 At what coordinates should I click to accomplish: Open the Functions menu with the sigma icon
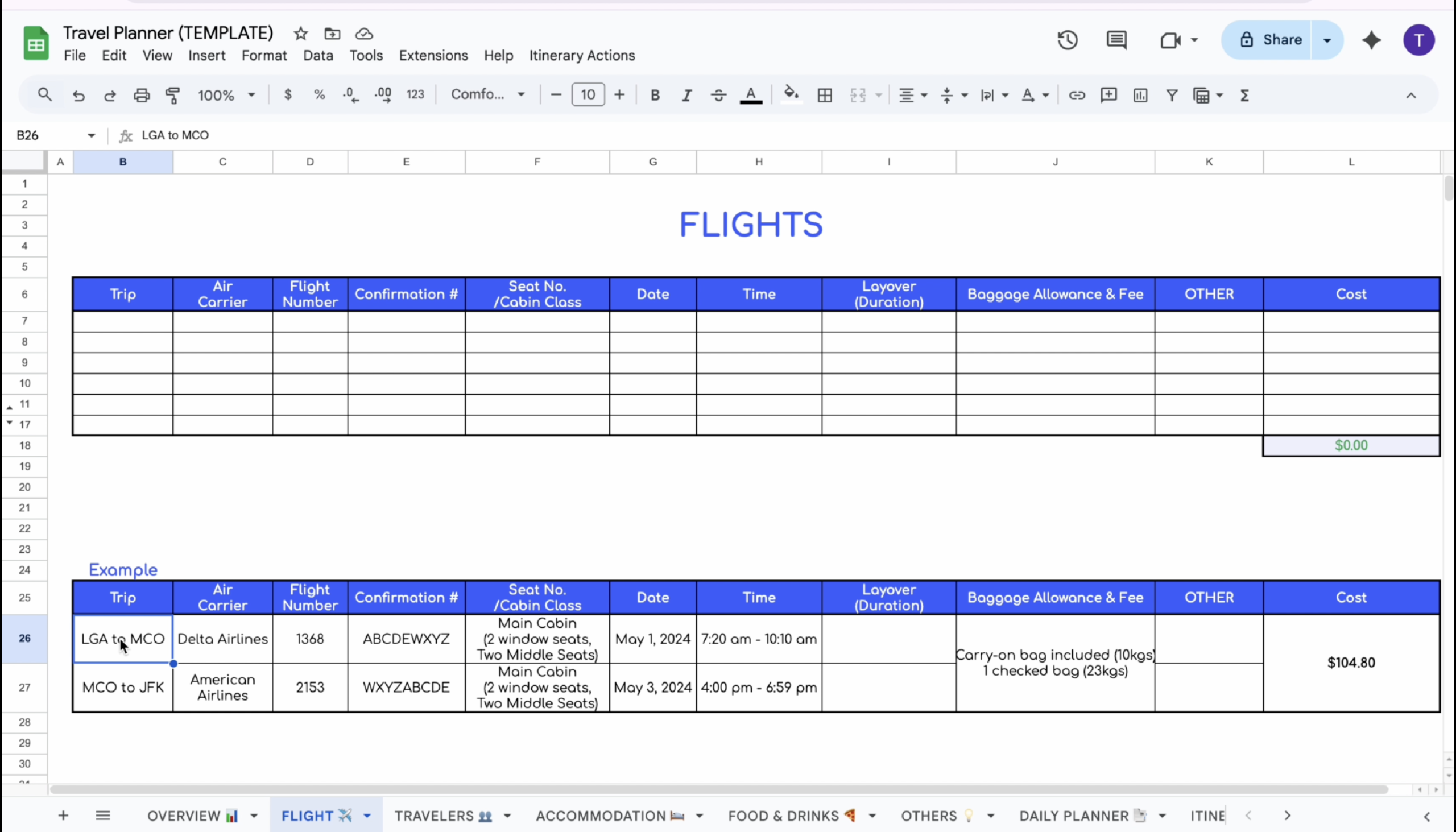point(1245,95)
